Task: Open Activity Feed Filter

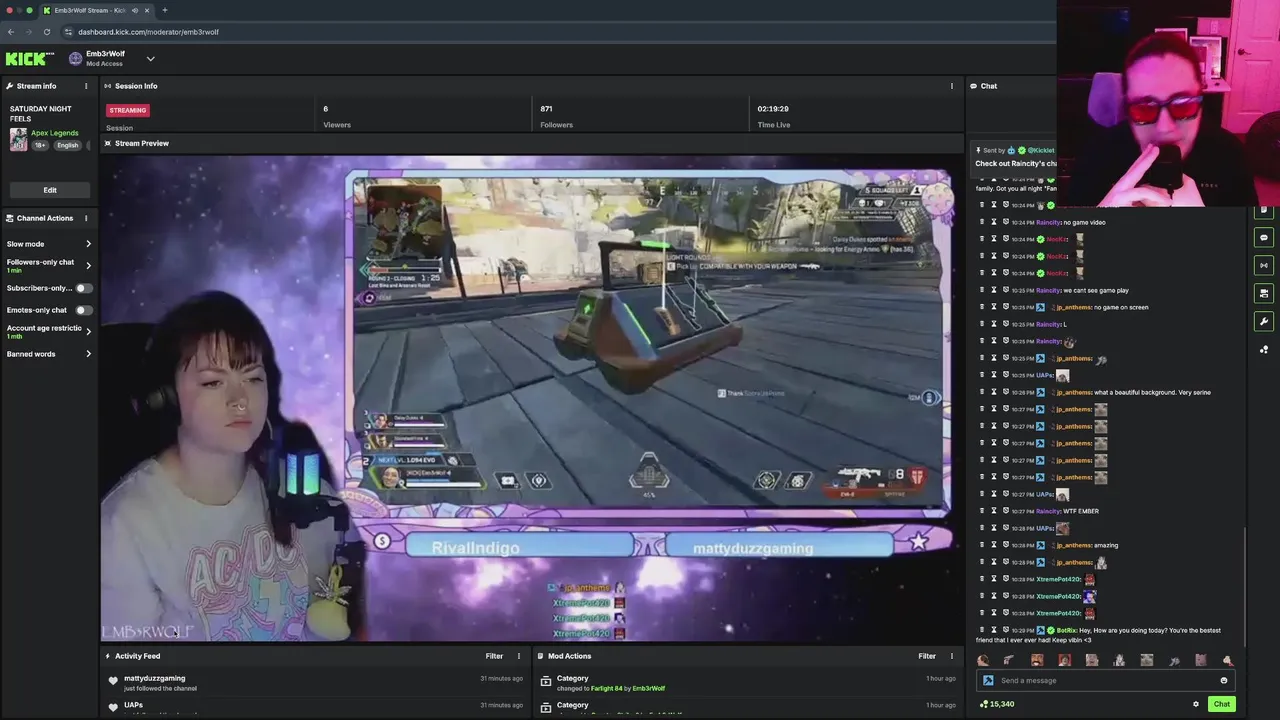Action: click(x=494, y=656)
